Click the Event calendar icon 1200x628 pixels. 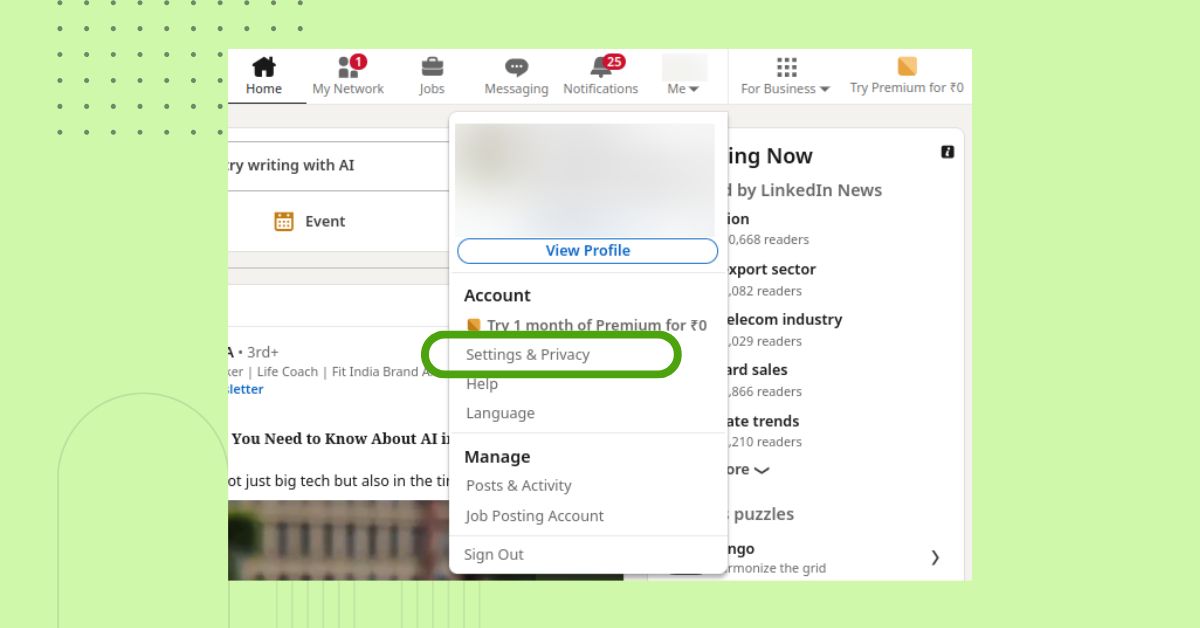[284, 222]
